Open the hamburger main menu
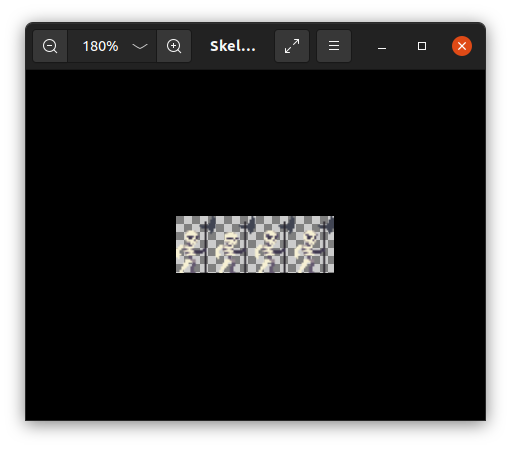 click(334, 46)
